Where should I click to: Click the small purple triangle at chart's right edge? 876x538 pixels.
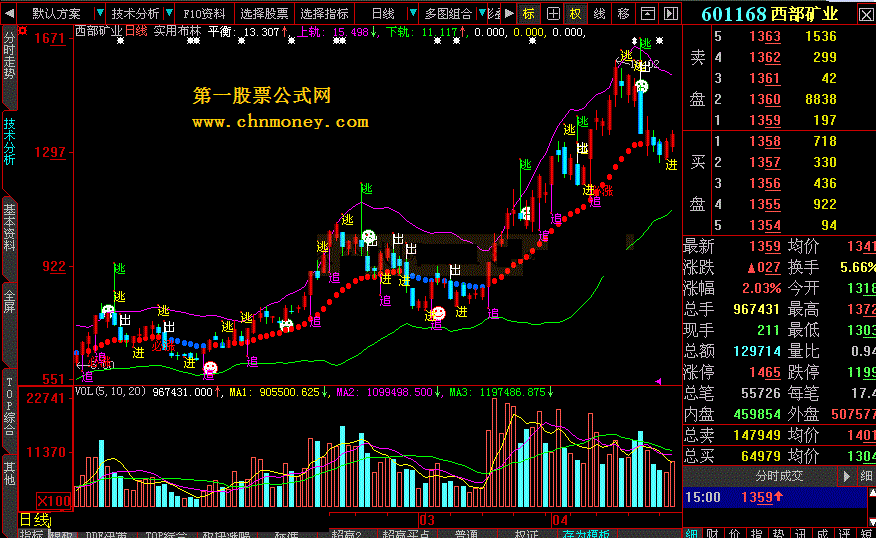(658, 382)
